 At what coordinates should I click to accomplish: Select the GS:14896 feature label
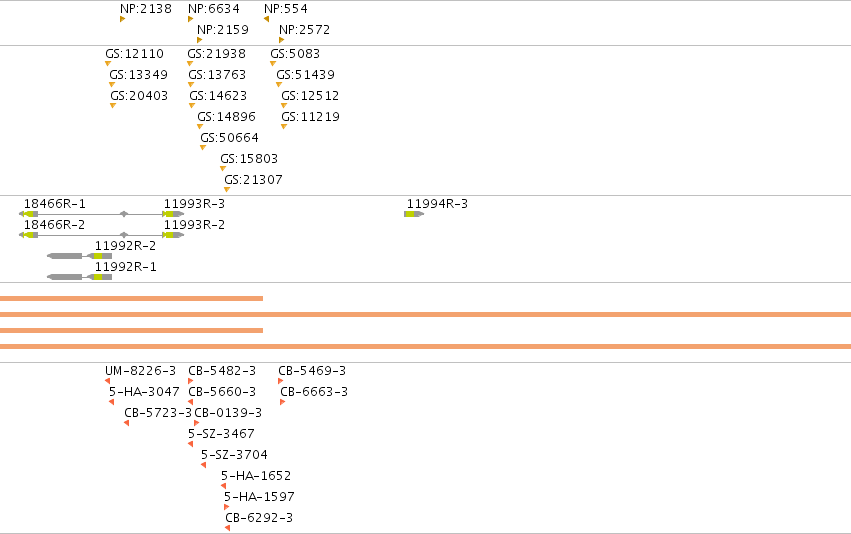(x=226, y=117)
